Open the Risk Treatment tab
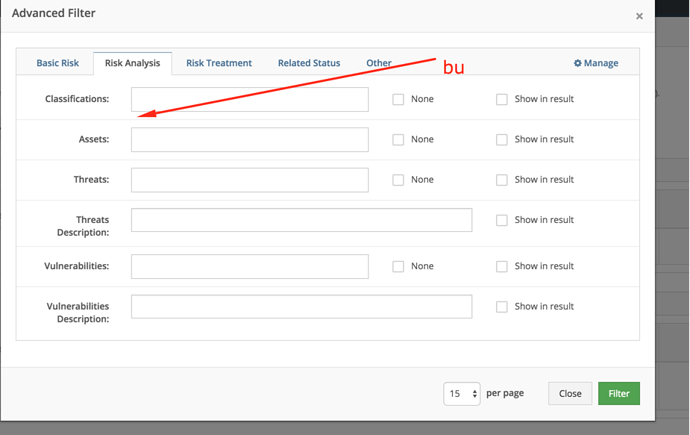This screenshot has width=690, height=435. coord(219,63)
